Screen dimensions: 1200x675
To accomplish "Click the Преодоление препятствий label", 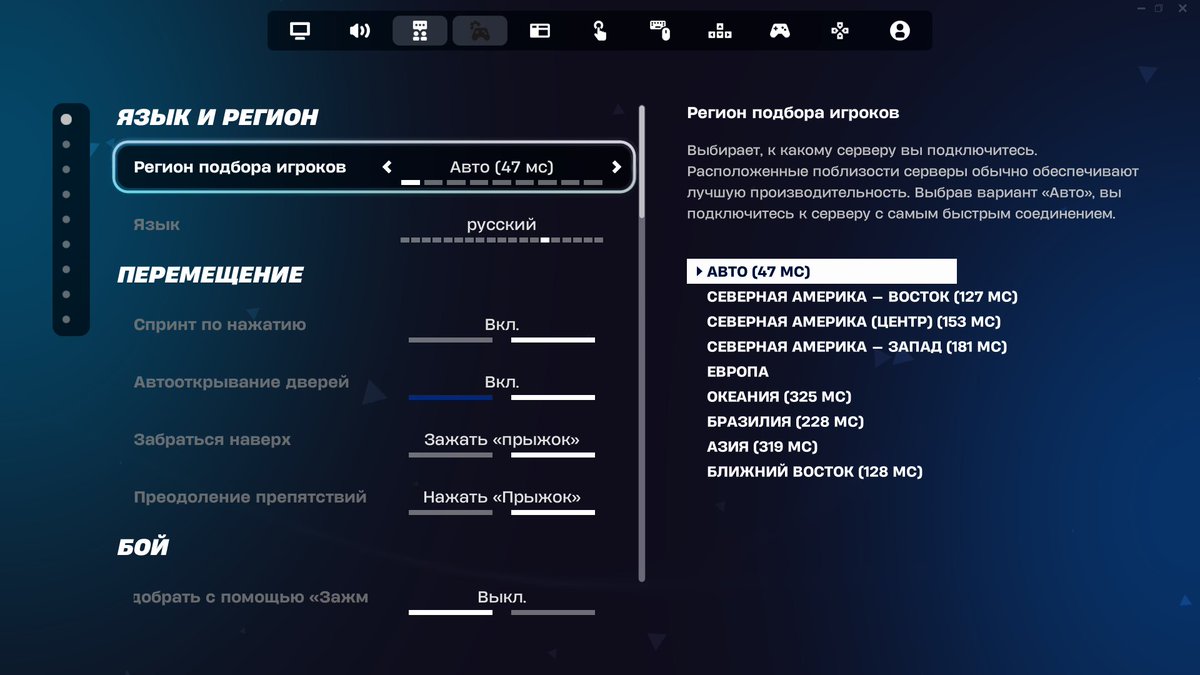I will click(250, 497).
